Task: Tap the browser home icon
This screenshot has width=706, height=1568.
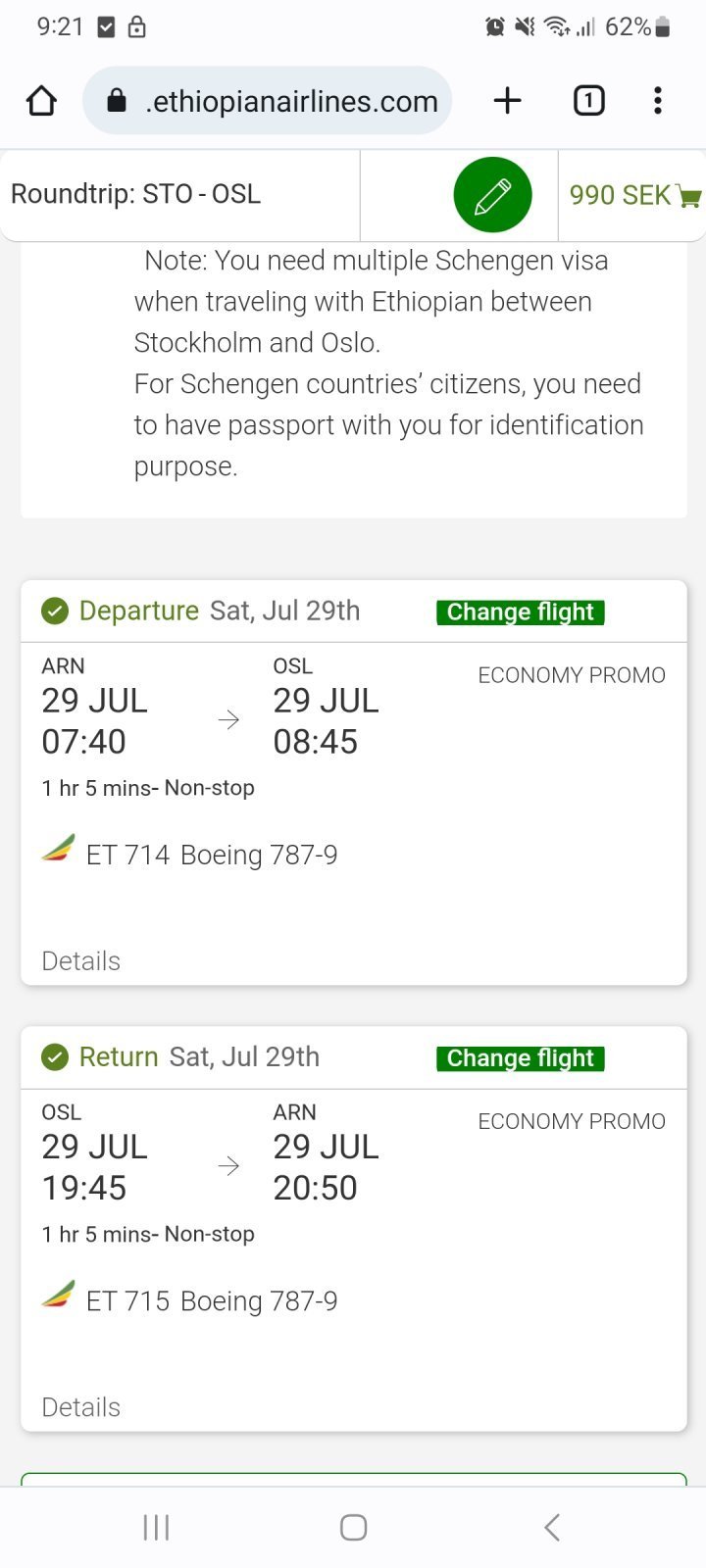Action: pos(41,100)
